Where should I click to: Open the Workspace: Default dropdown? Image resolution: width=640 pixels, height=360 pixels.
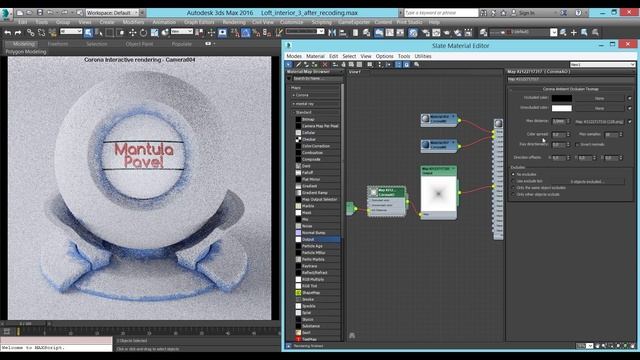(x=112, y=13)
